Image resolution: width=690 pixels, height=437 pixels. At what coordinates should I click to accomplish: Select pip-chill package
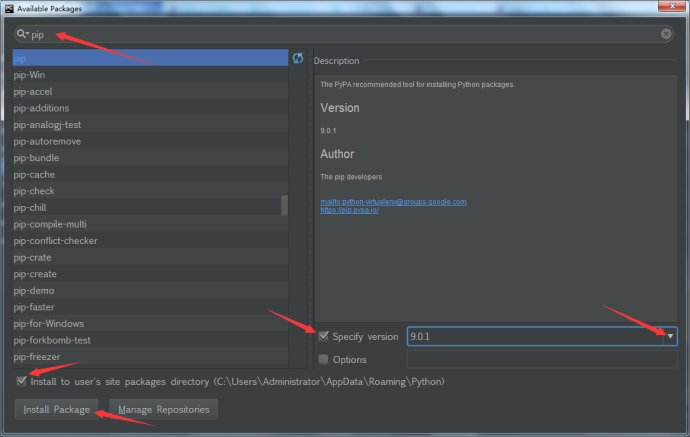pyautogui.click(x=150, y=207)
